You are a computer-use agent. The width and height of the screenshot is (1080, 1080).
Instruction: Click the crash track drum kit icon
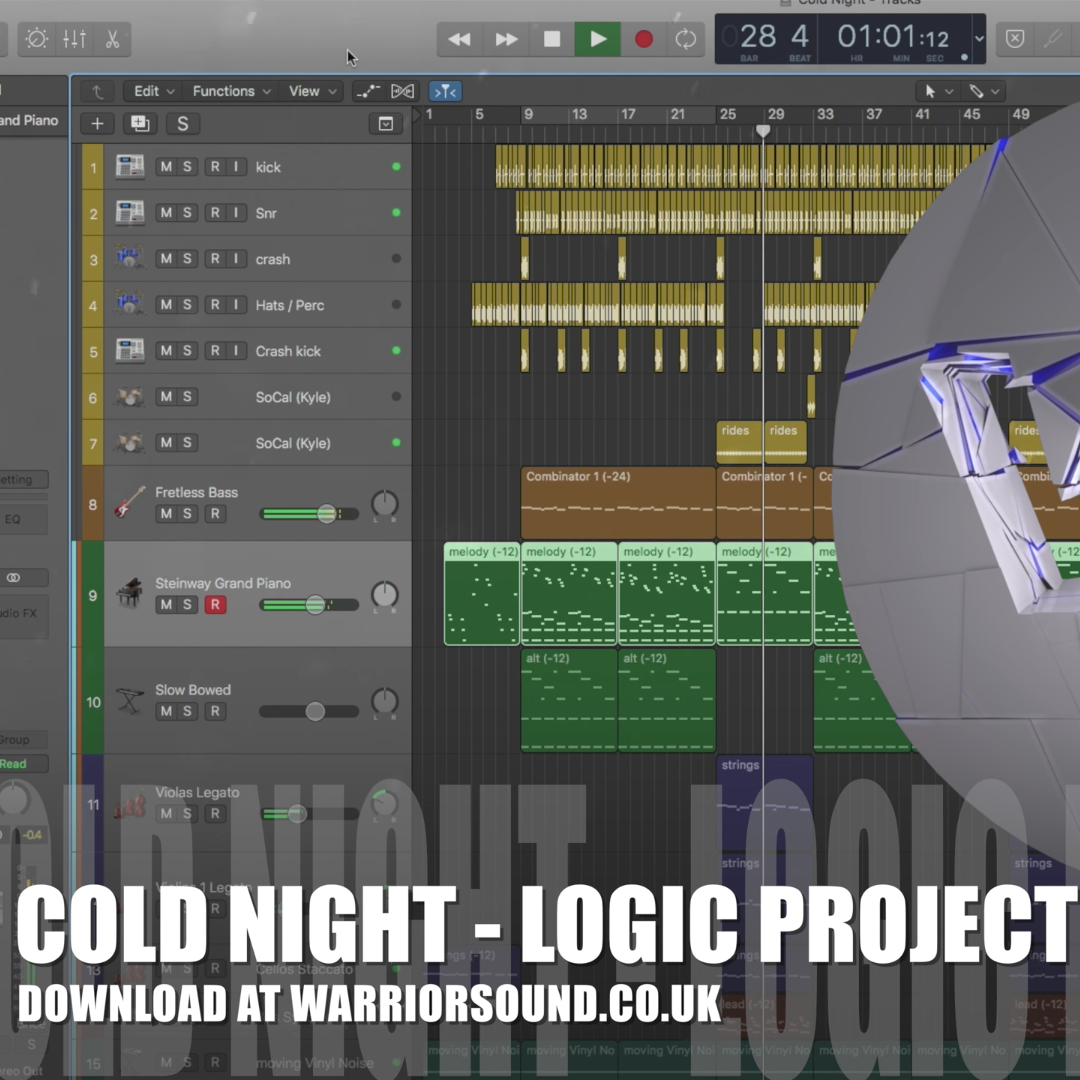click(x=129, y=258)
